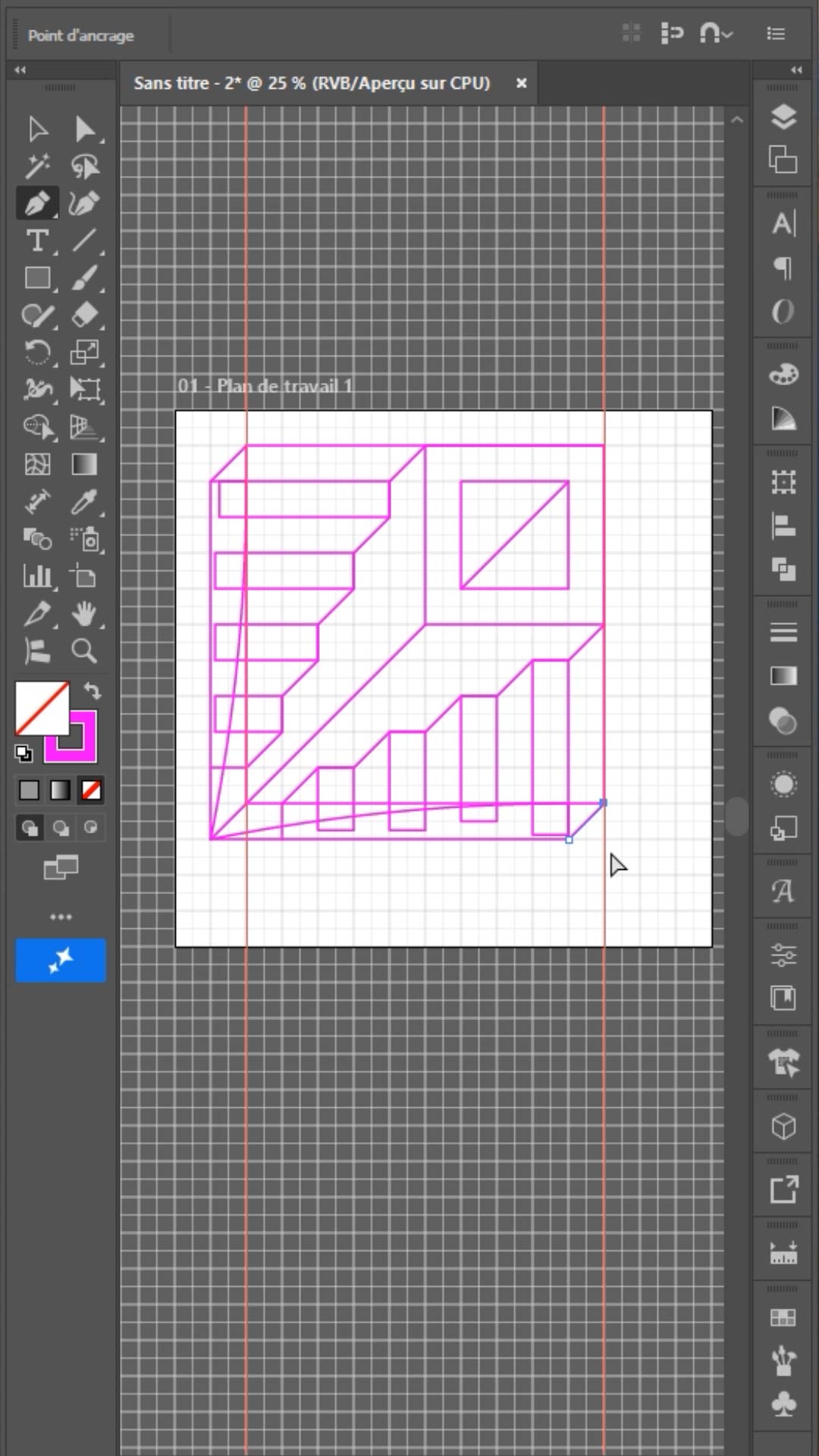This screenshot has height=1456, width=819.
Task: Reset default fill and stroke
Action: 24,753
